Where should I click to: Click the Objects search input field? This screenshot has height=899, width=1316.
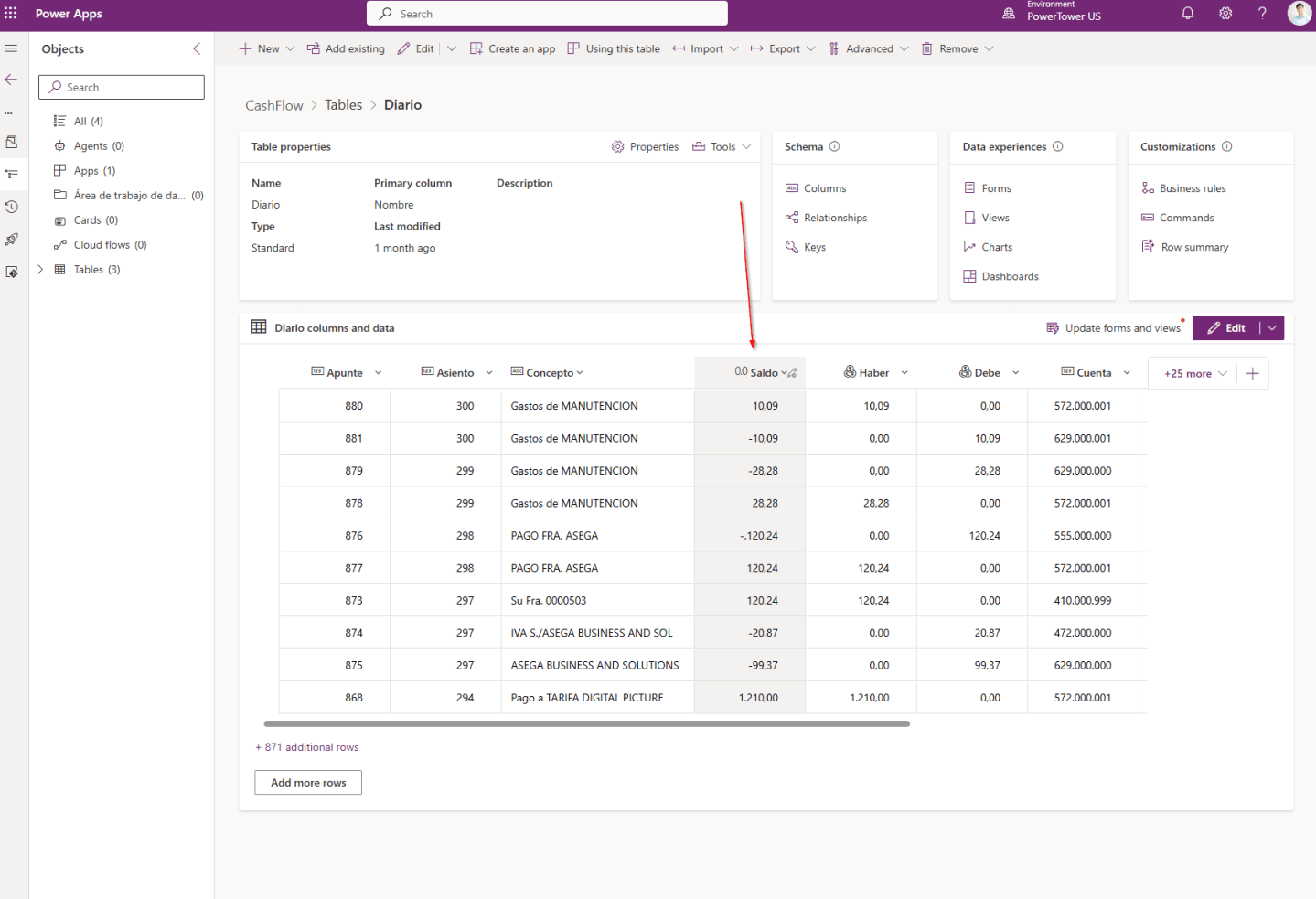click(121, 87)
